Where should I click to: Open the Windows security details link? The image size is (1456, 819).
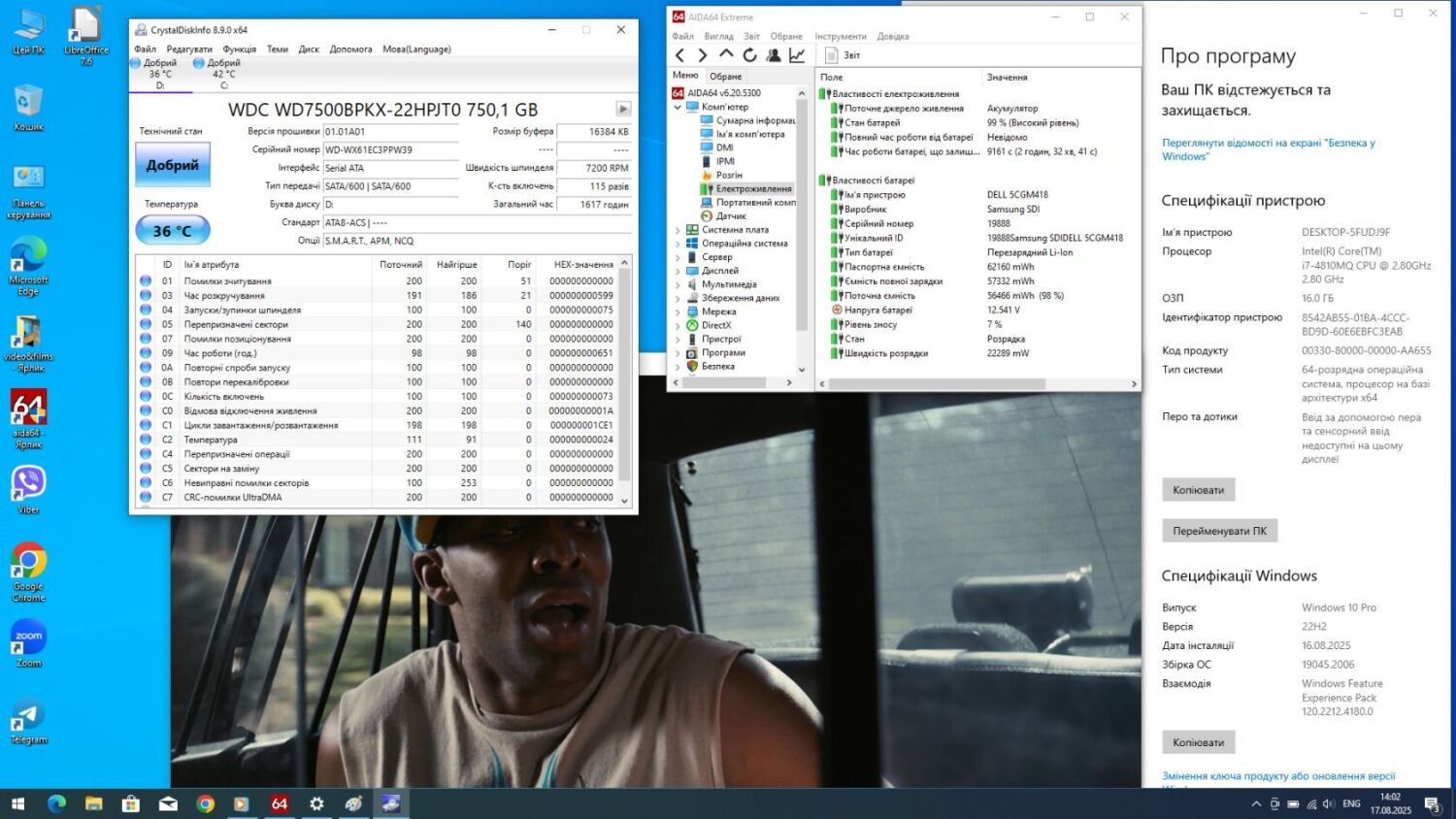click(1268, 149)
